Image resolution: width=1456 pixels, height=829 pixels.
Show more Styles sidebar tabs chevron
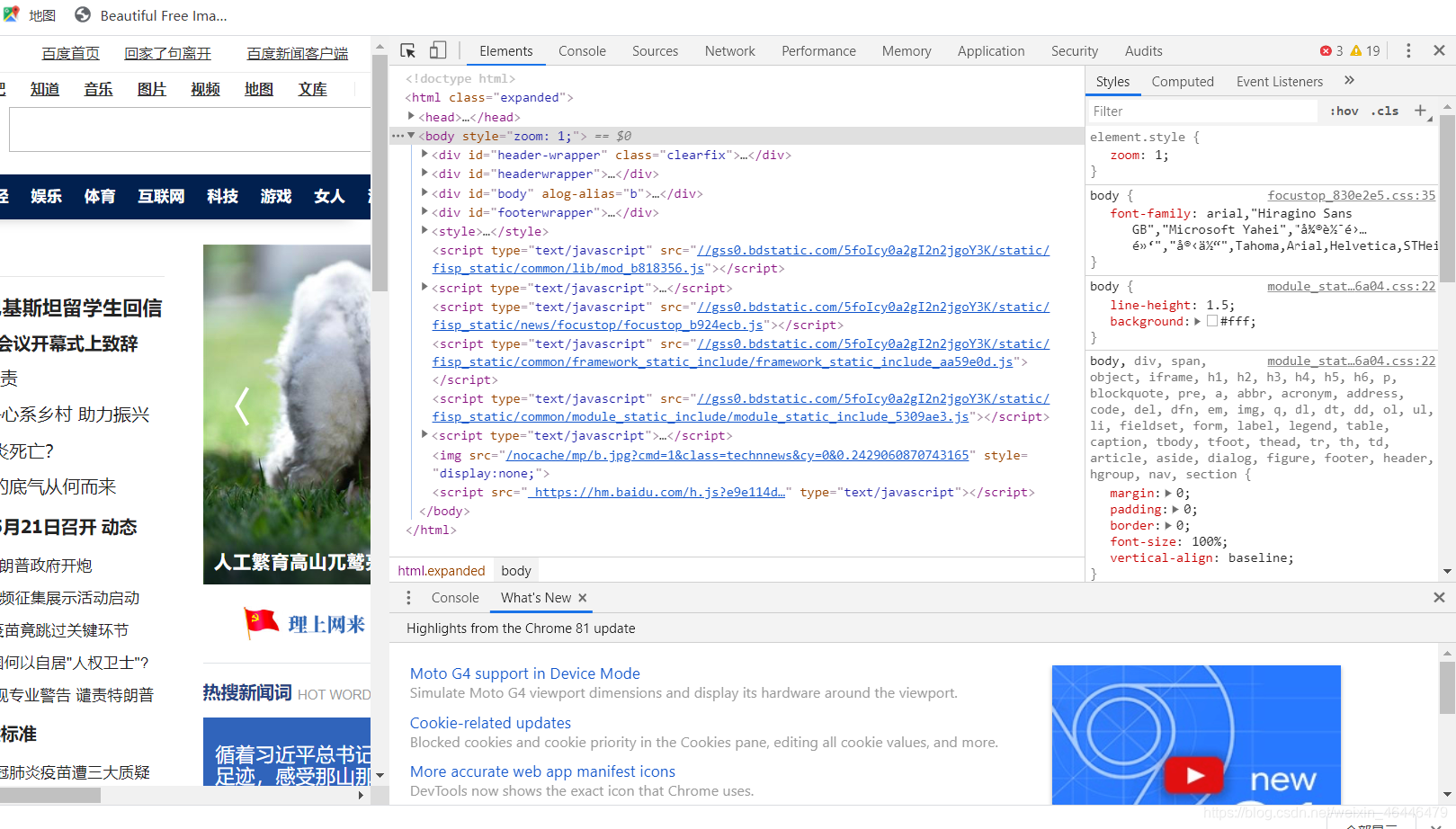point(1349,80)
